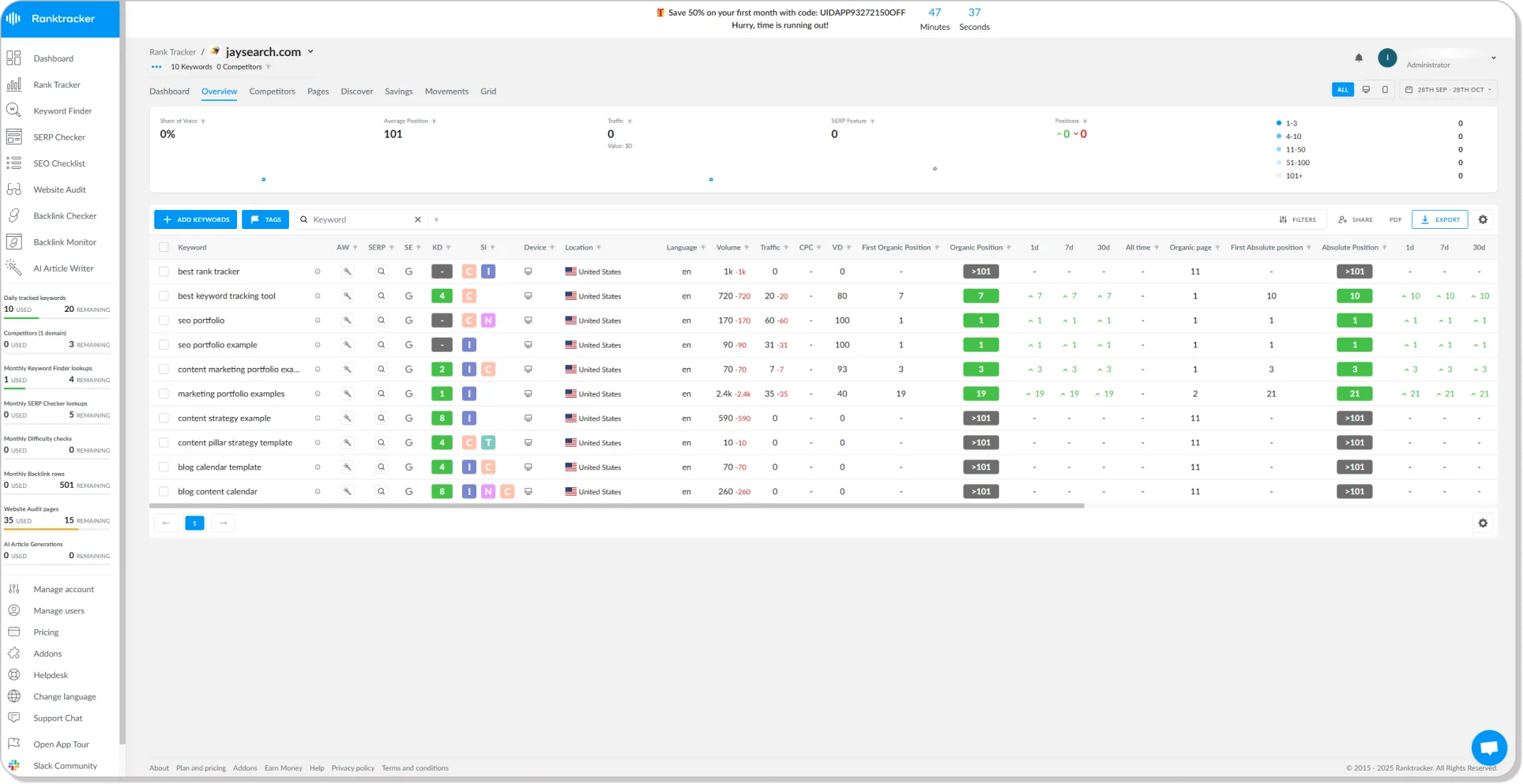Click Add Keywords button
Viewport: 1523px width, 784px height.
pyautogui.click(x=195, y=219)
